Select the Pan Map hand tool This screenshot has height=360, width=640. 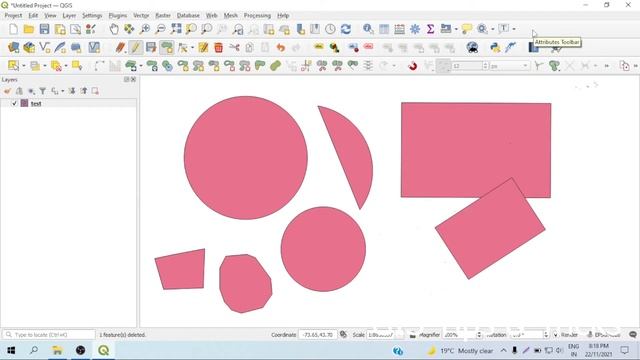tap(114, 29)
